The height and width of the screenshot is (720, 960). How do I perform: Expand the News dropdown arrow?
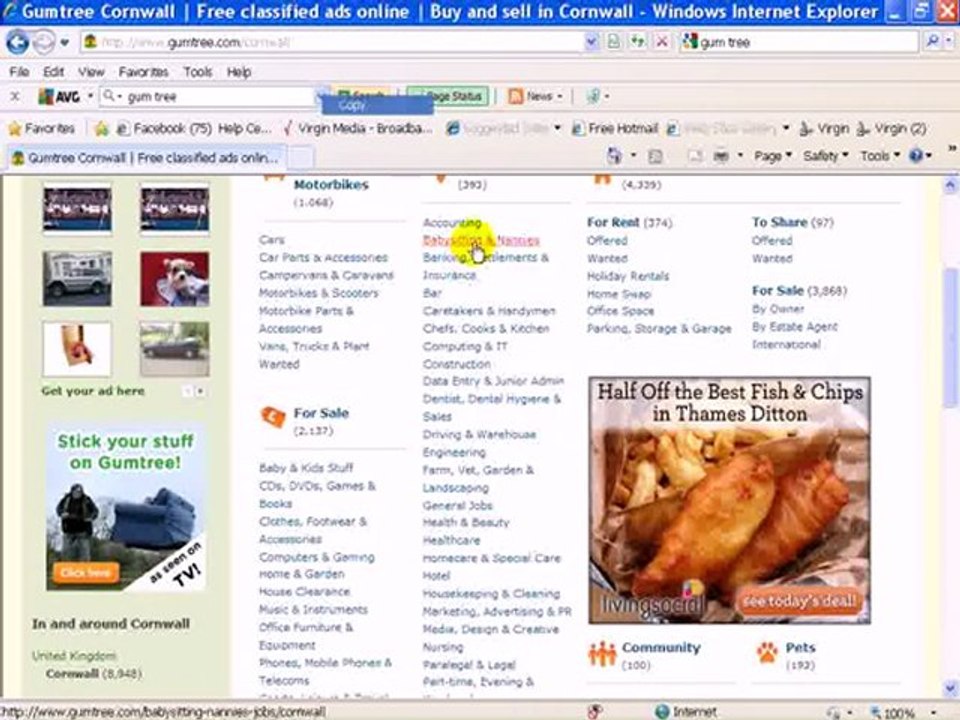tap(560, 97)
